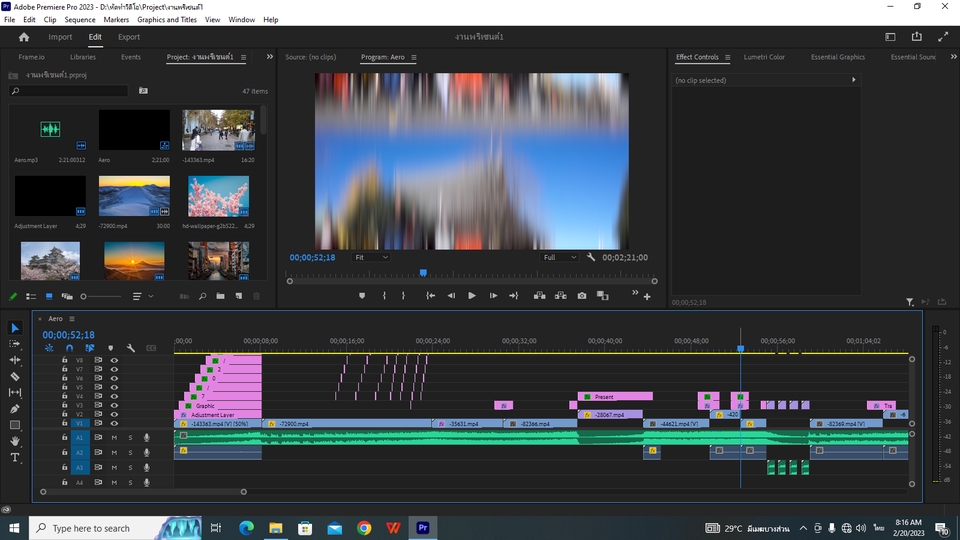
Task: Select the Pen tool in the toolbar
Action: tap(15, 408)
